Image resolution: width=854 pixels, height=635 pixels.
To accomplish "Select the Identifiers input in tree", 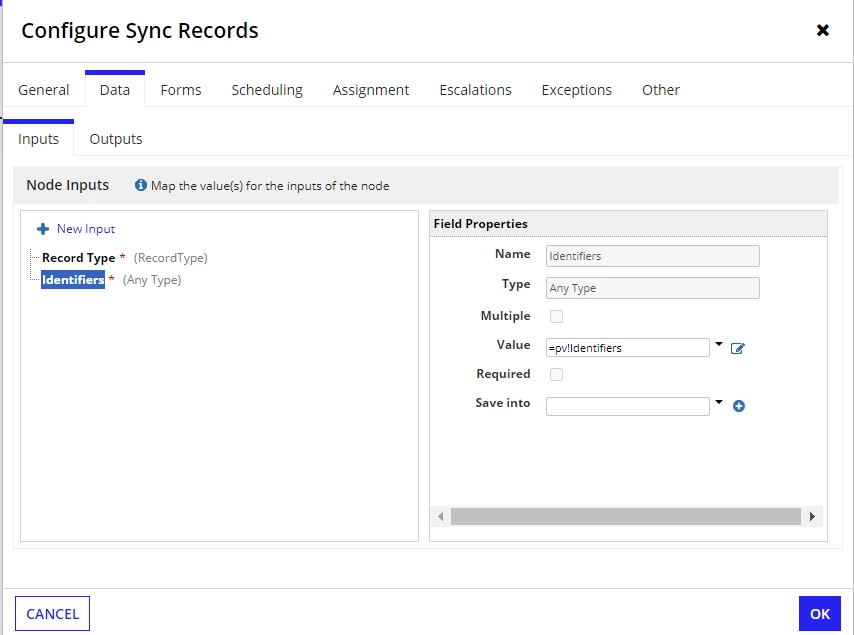I will click(73, 280).
